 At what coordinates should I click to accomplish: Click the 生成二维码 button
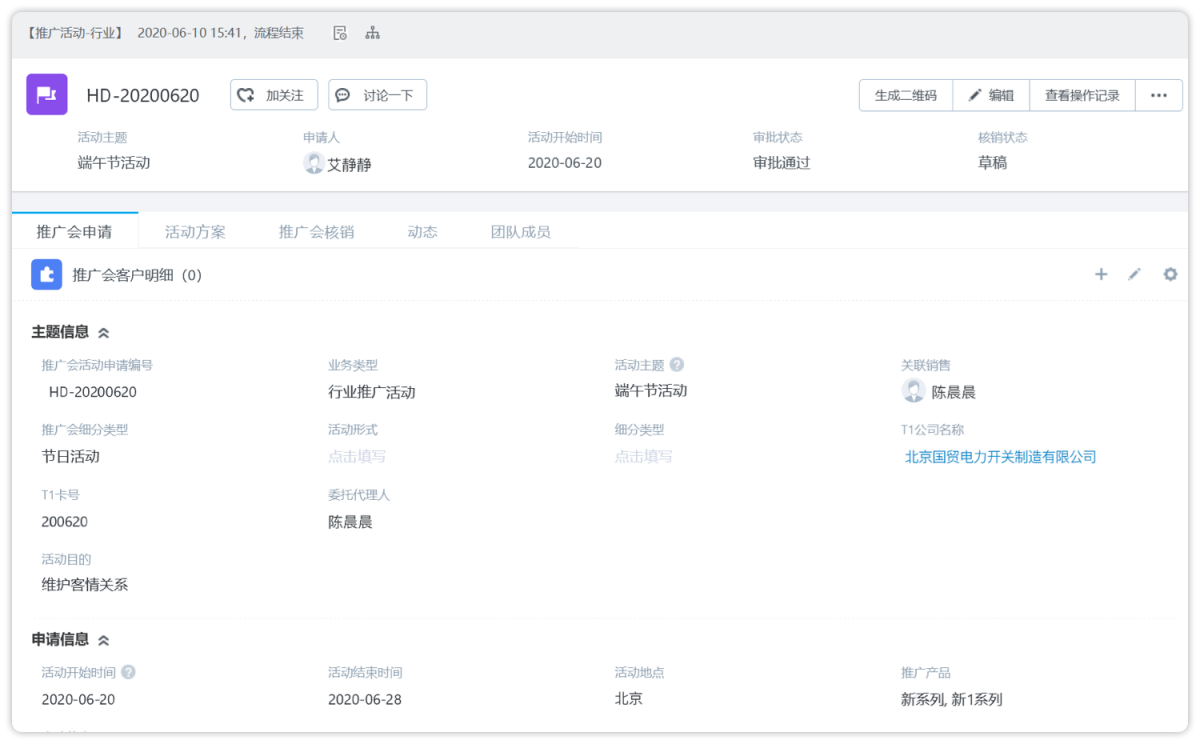(x=905, y=96)
